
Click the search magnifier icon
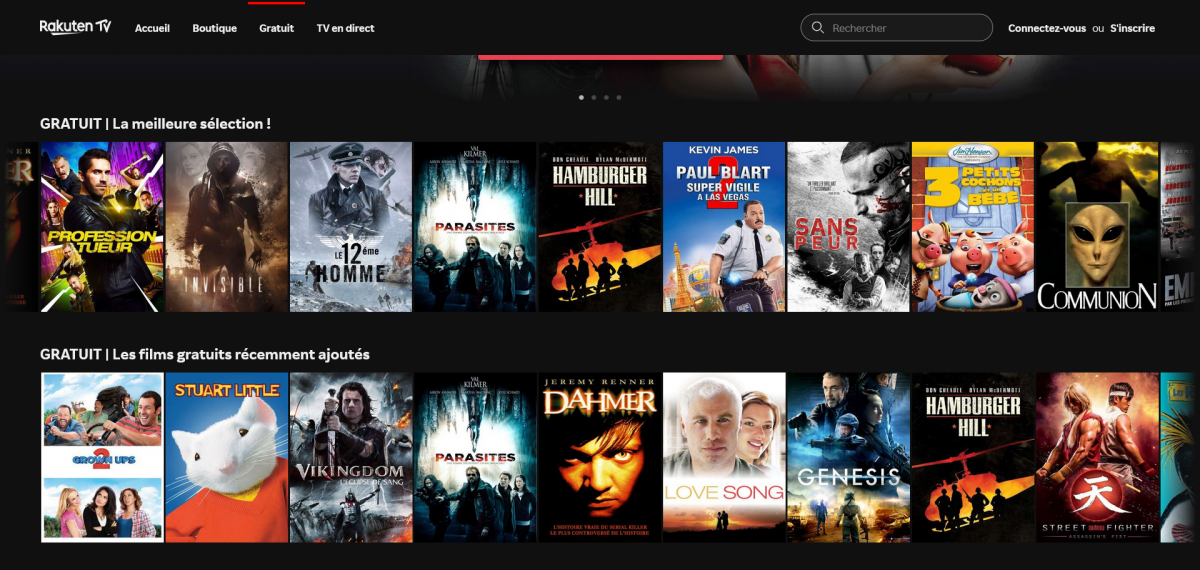click(x=818, y=28)
